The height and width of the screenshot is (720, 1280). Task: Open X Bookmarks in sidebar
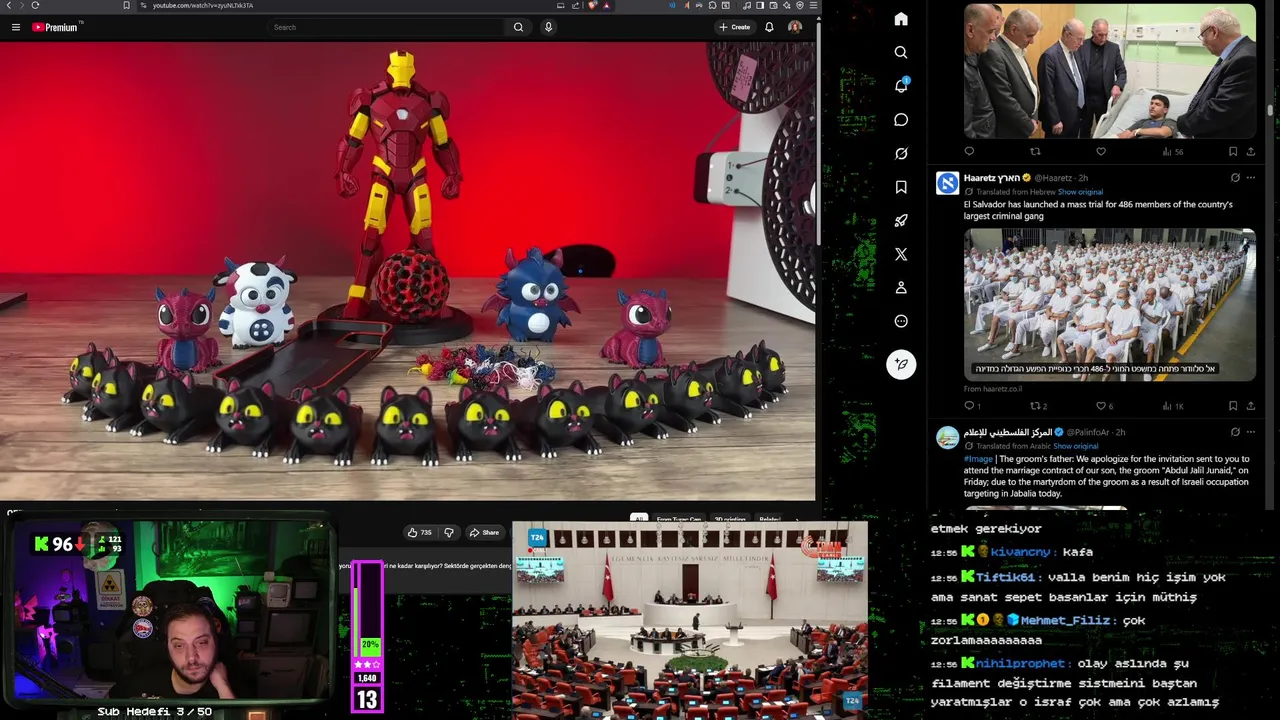pyautogui.click(x=901, y=187)
